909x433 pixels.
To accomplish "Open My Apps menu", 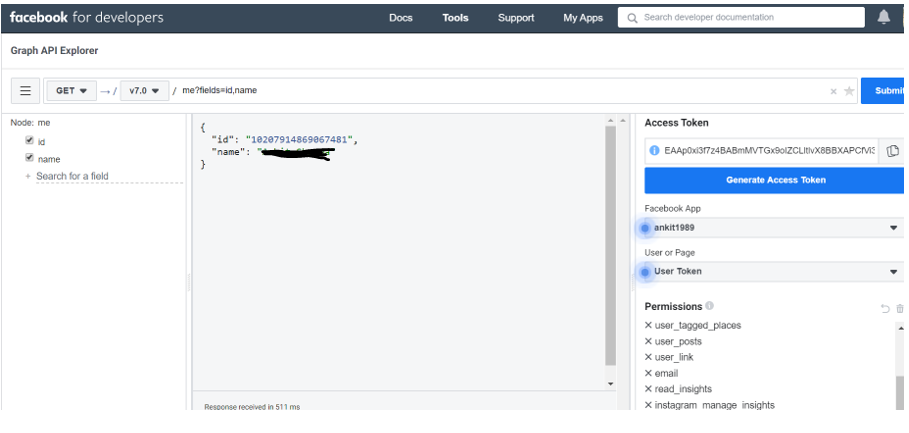I will pyautogui.click(x=583, y=18).
